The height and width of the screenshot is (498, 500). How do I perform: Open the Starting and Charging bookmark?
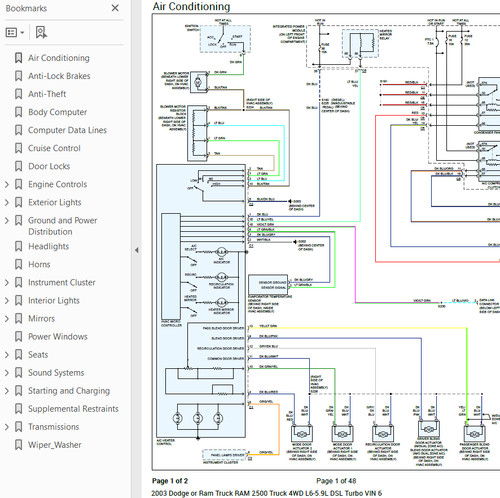(x=69, y=391)
